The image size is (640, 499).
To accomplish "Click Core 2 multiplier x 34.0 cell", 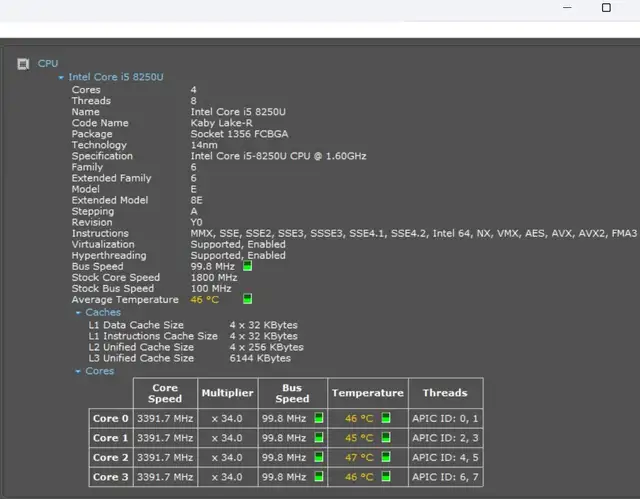I will point(227,457).
